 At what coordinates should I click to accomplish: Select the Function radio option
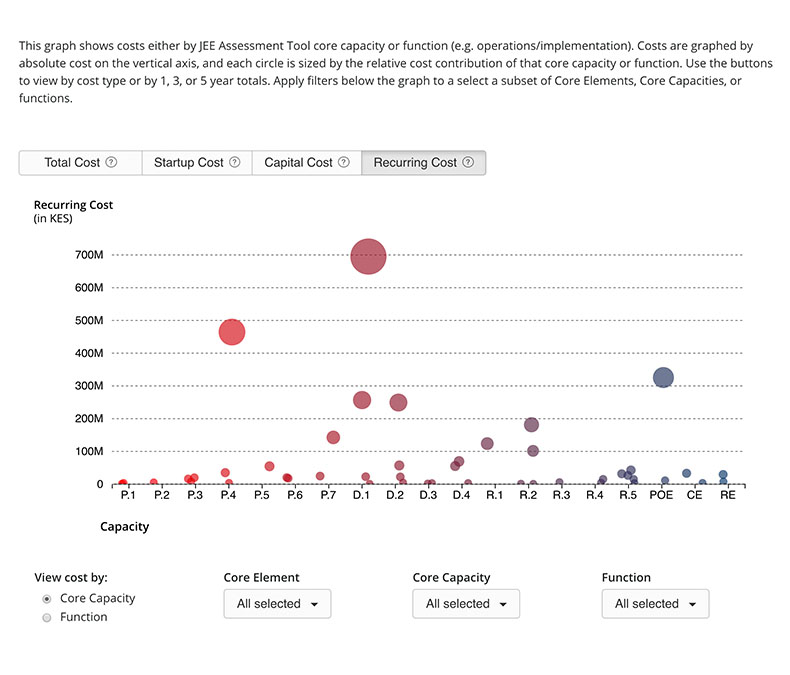click(x=47, y=618)
